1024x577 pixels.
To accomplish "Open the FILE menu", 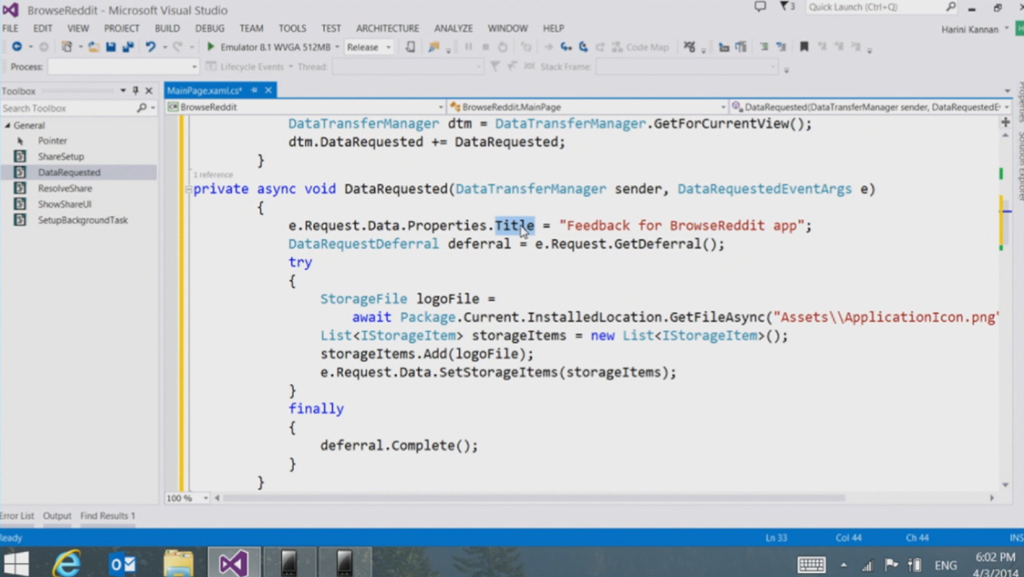I will [10, 29].
